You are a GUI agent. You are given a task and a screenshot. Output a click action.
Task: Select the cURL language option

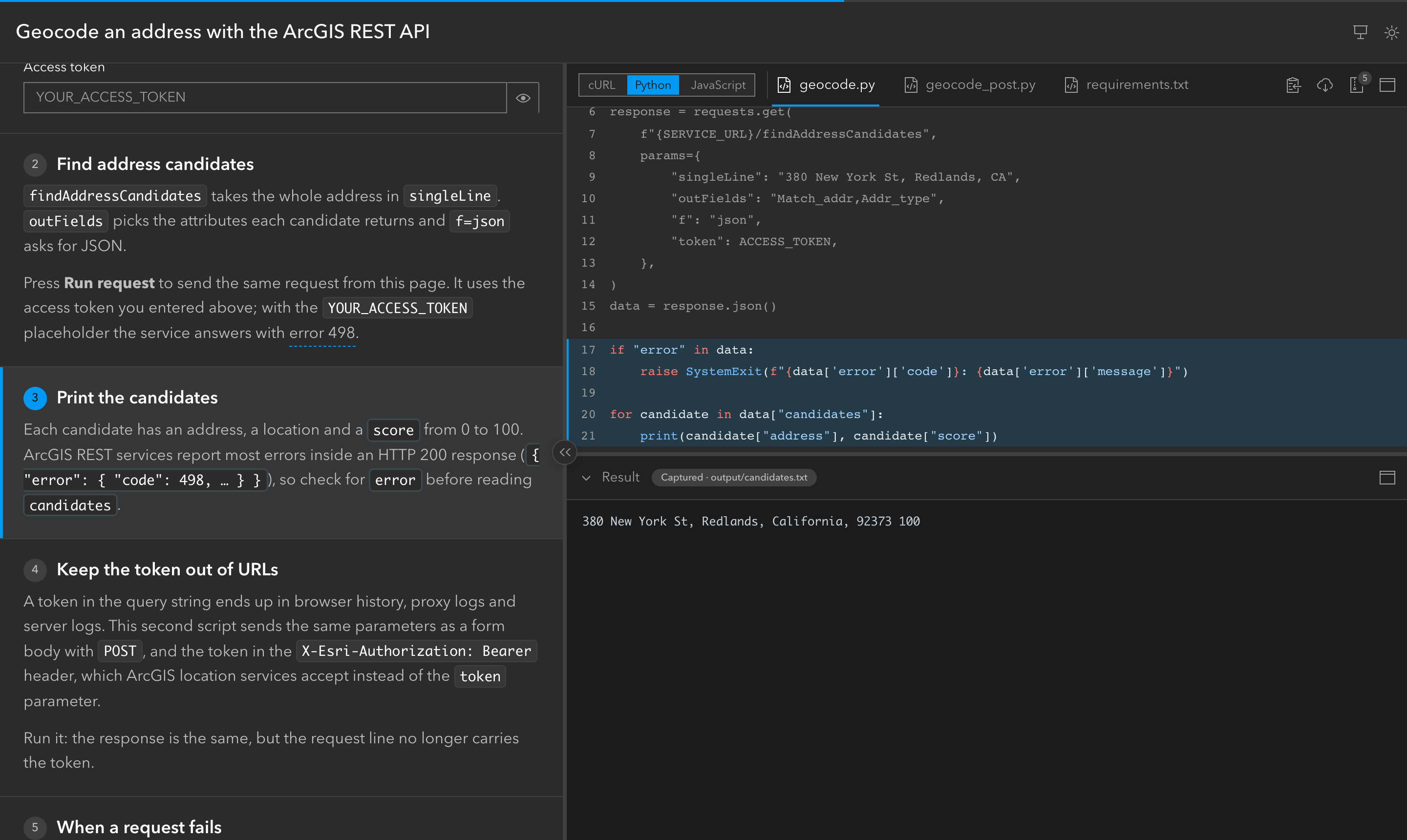click(x=602, y=85)
